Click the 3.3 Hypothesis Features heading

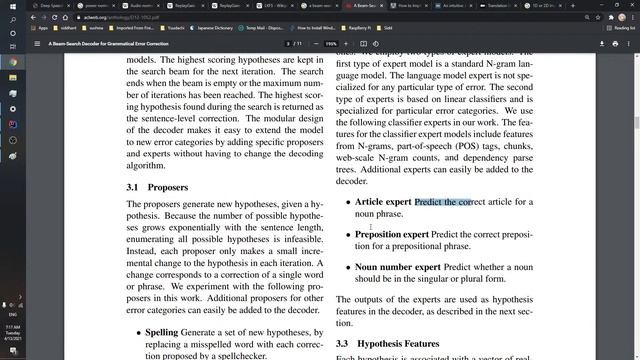click(388, 344)
